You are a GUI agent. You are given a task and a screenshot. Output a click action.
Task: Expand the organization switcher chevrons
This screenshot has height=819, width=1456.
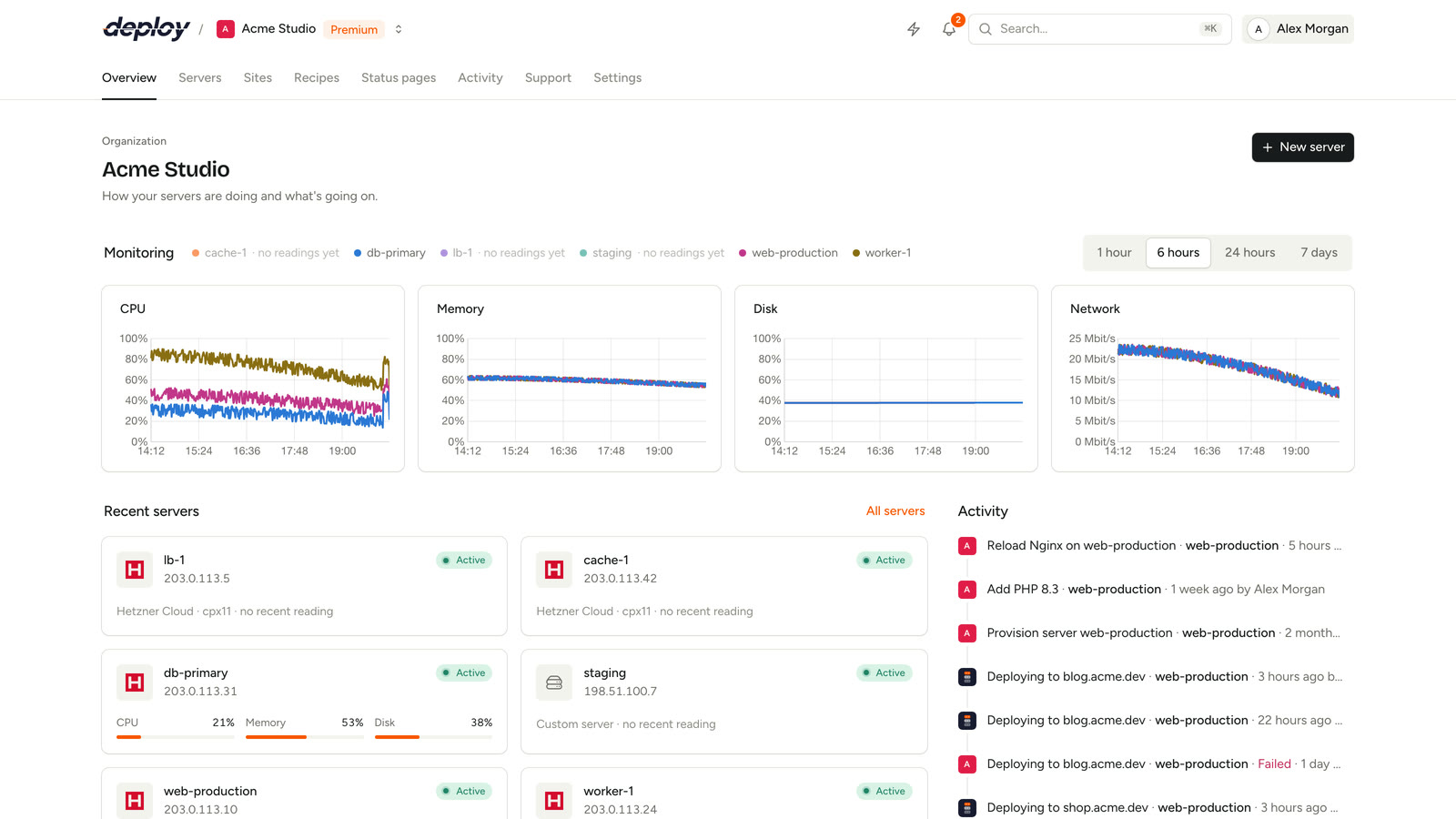[x=399, y=29]
